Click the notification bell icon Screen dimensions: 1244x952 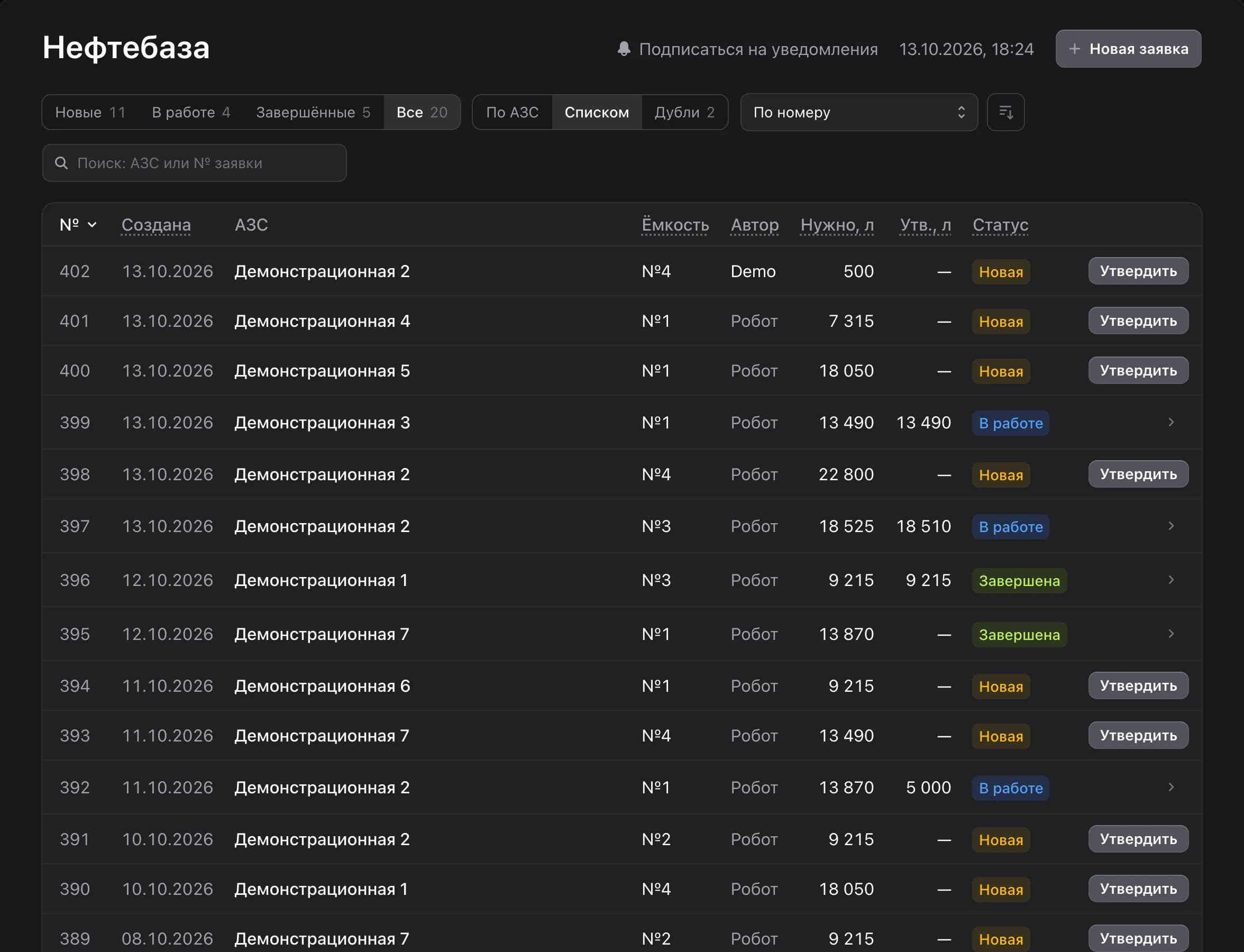(624, 49)
